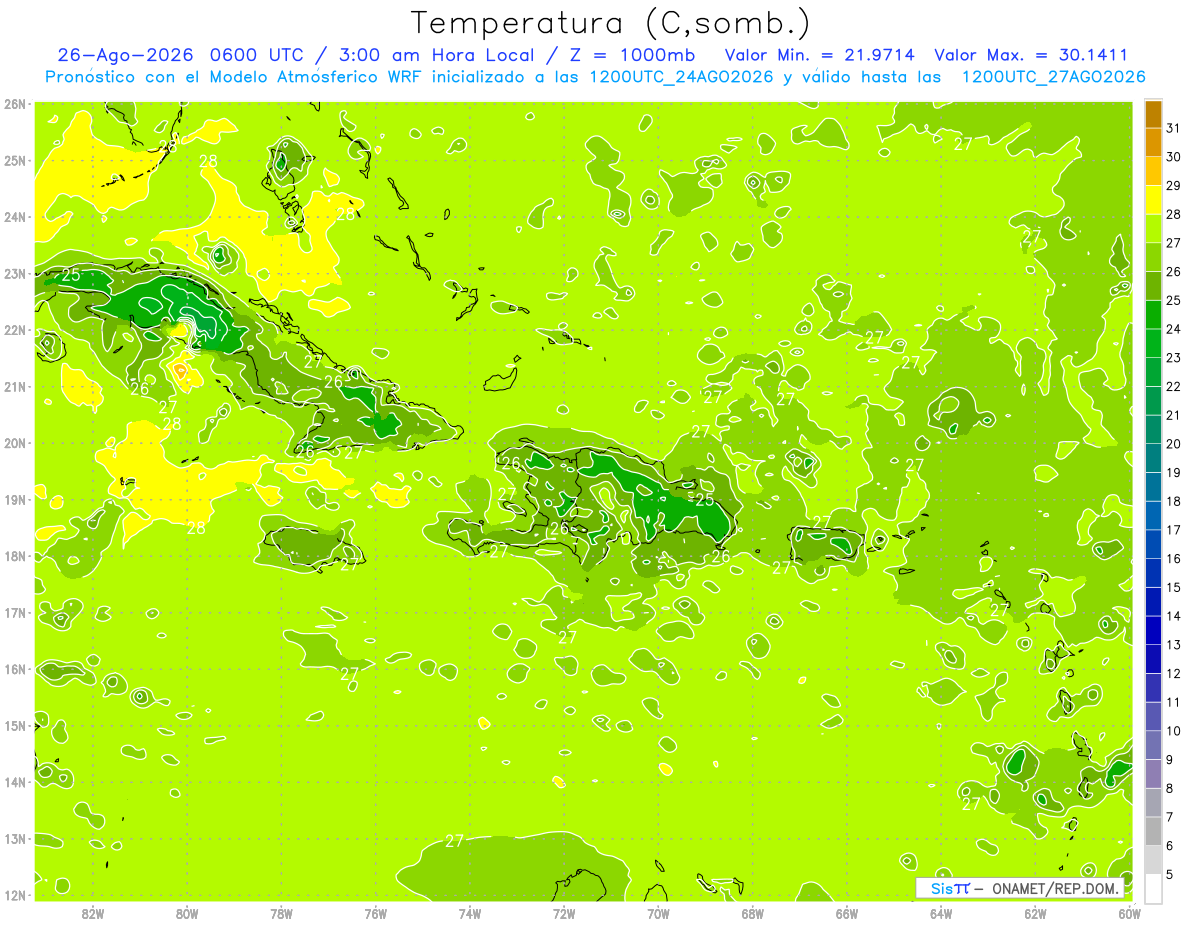
Task: Click the latitude axis label '12N'
Action: 15,895
